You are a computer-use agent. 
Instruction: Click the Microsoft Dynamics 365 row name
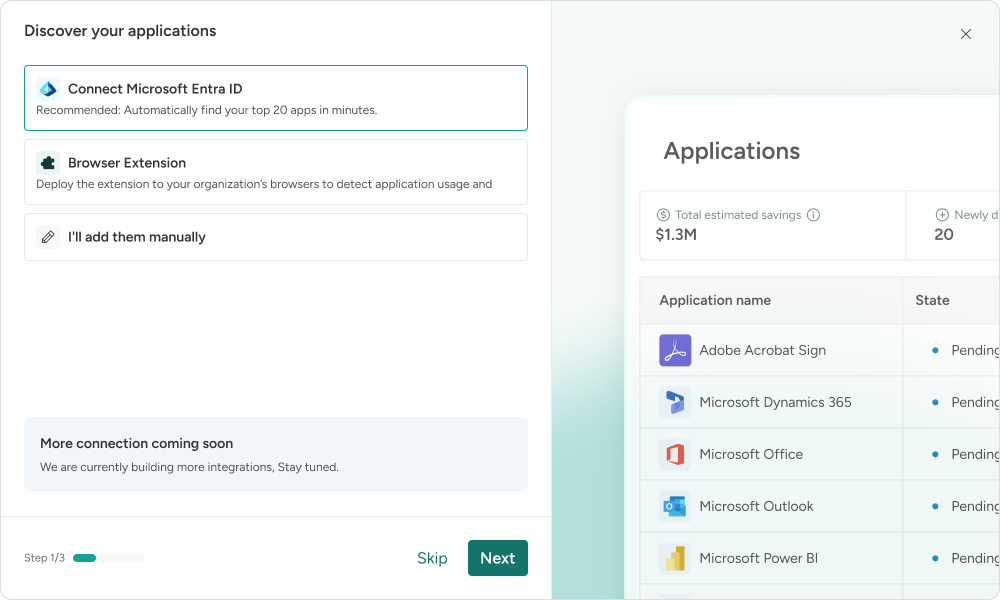(x=775, y=402)
